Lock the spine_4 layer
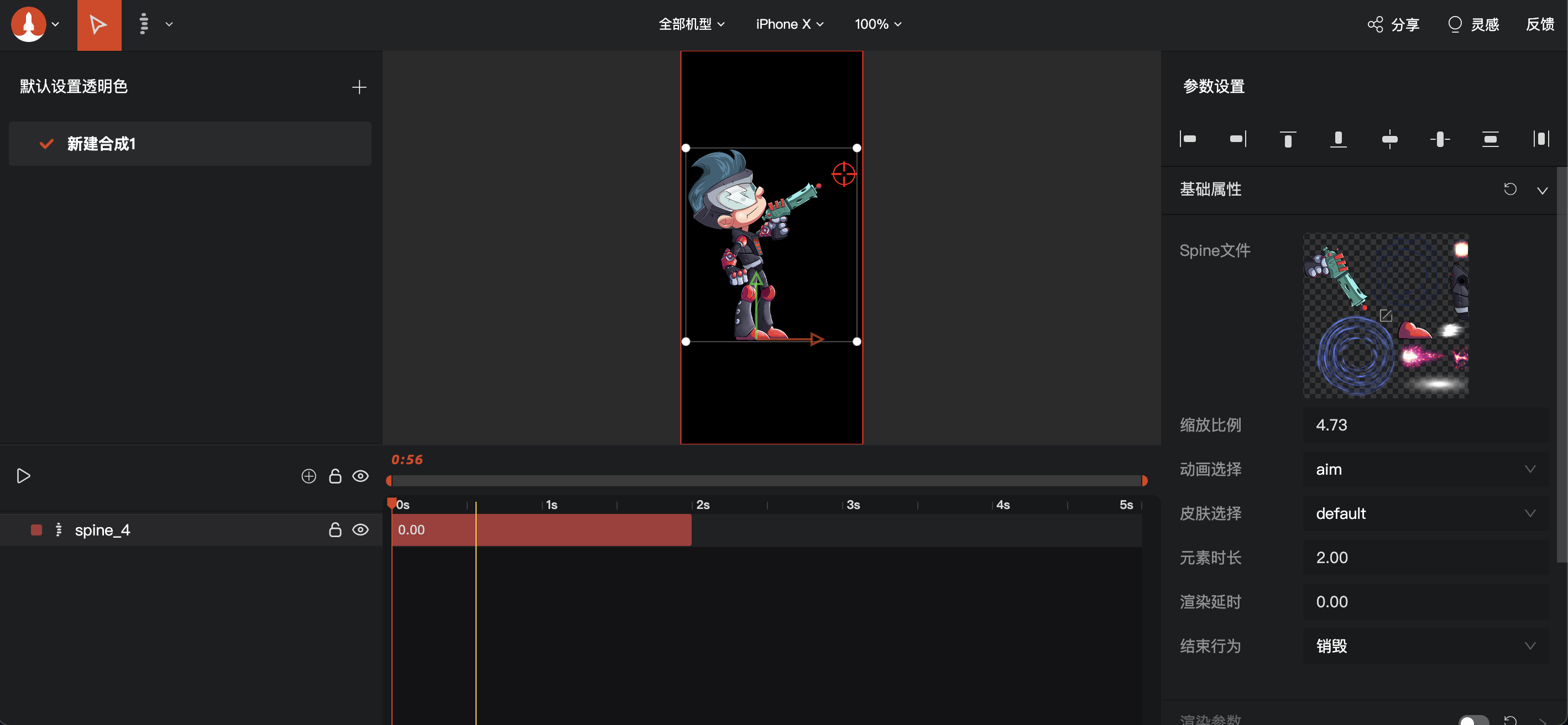The image size is (1568, 725). [335, 530]
